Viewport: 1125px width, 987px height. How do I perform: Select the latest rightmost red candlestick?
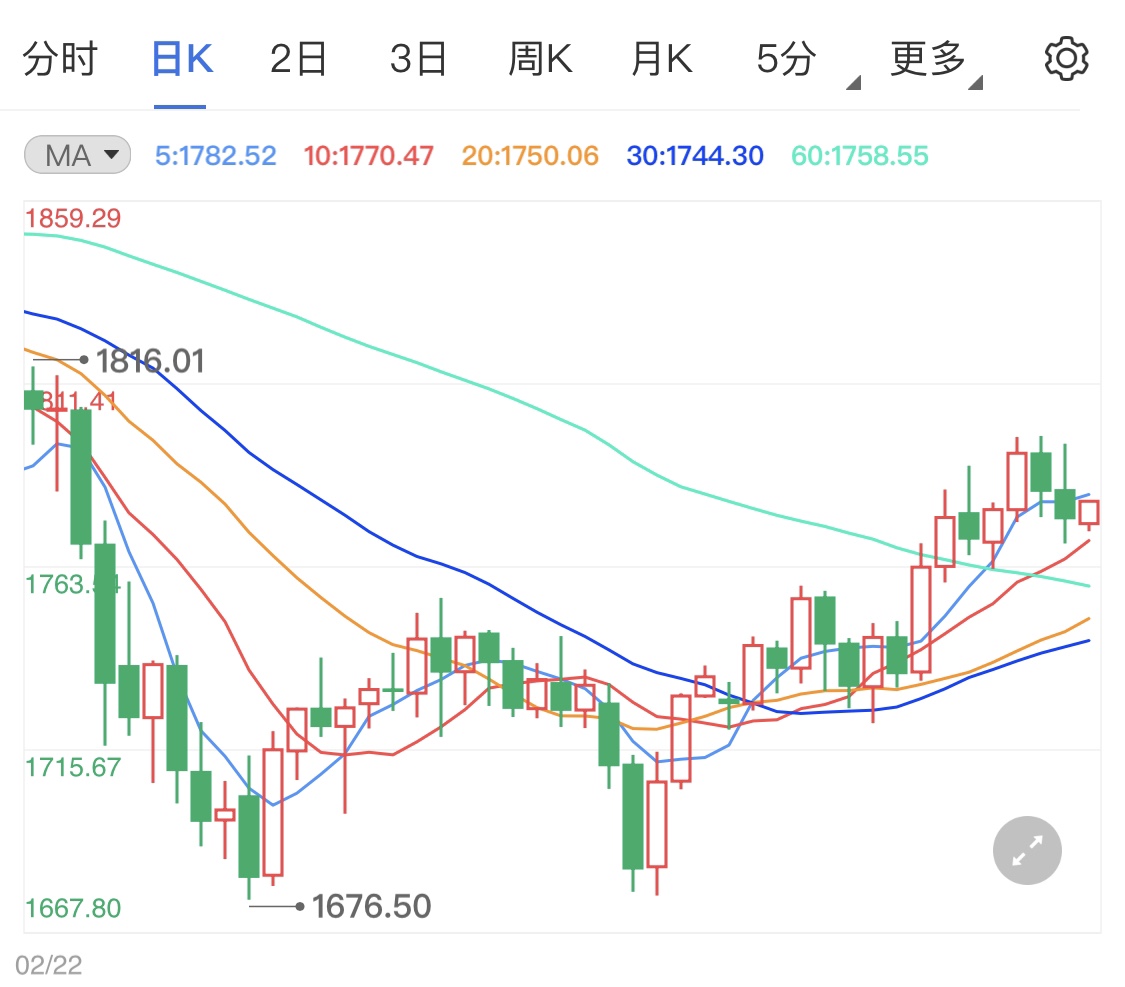[x=1088, y=512]
